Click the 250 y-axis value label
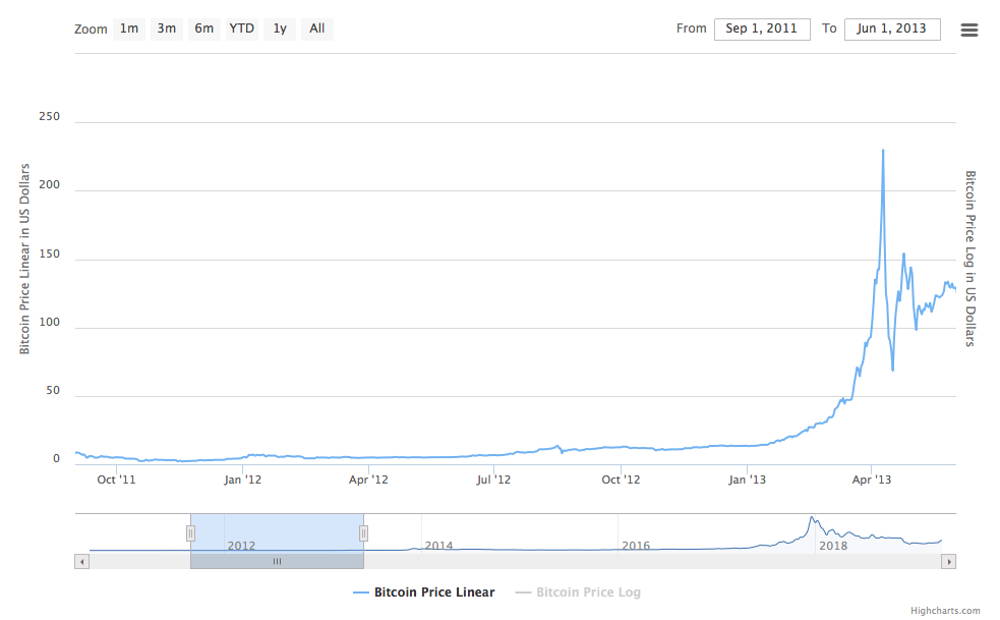Image resolution: width=1000 pixels, height=620 pixels. point(49,117)
